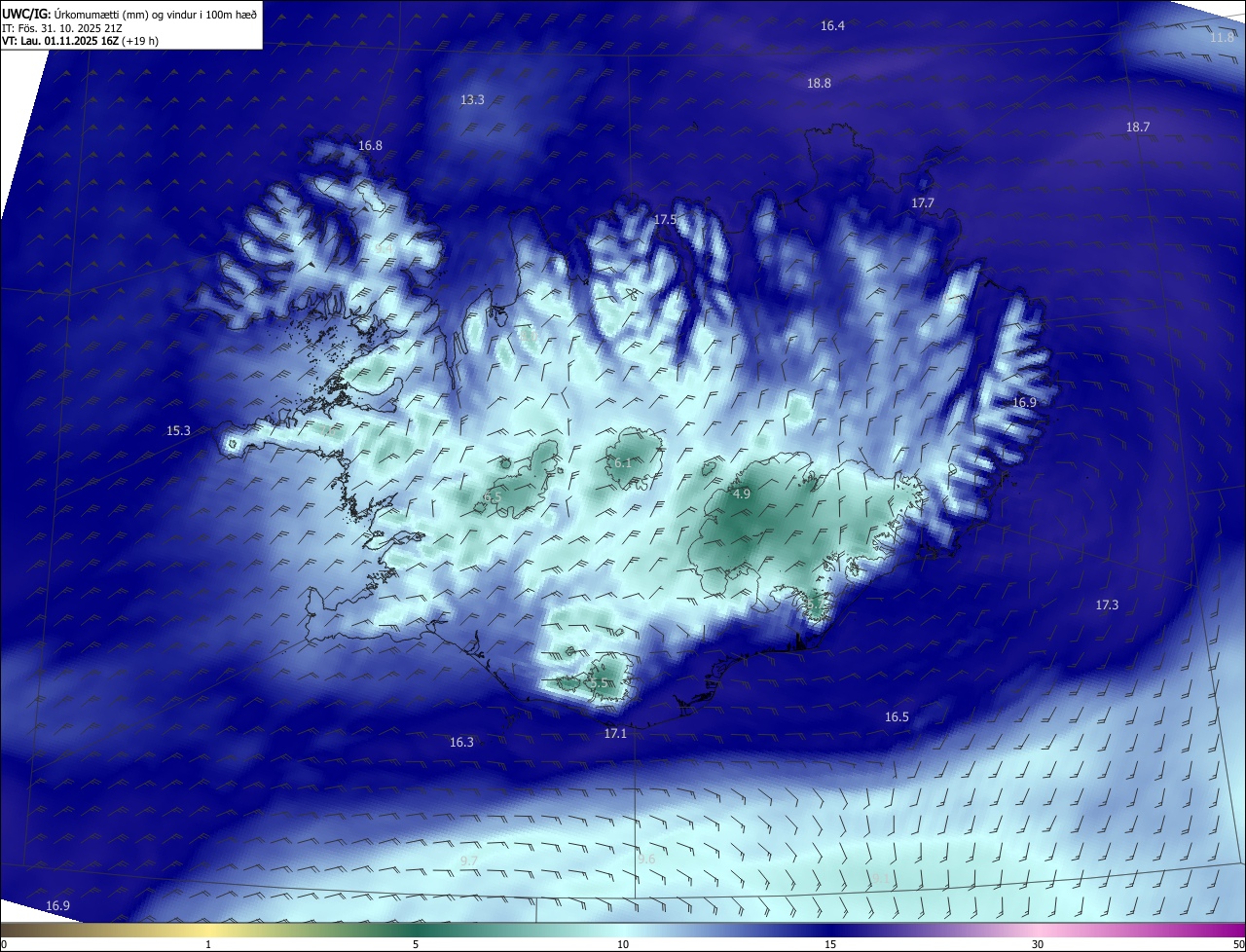Click the color scale tick labeled 50

[1238, 945]
